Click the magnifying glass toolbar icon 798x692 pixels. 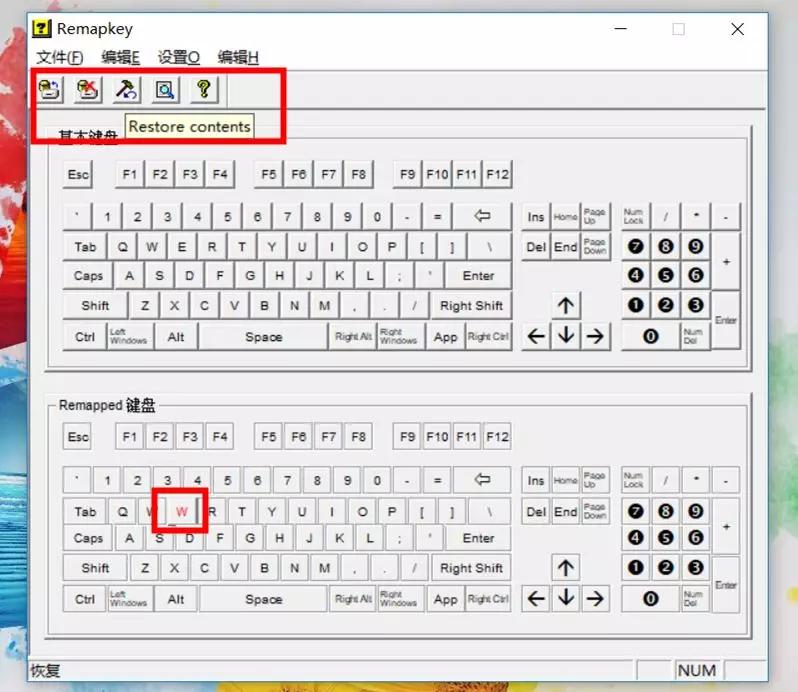click(165, 89)
